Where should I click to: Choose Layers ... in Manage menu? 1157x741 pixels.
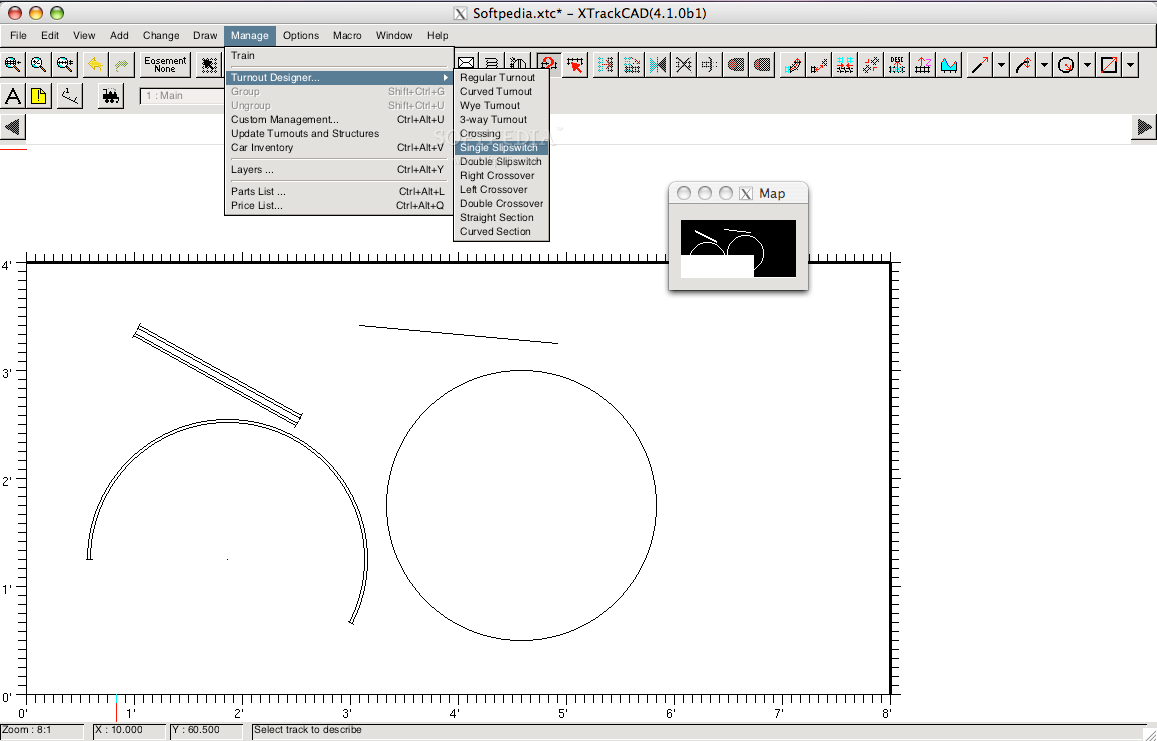(x=339, y=170)
